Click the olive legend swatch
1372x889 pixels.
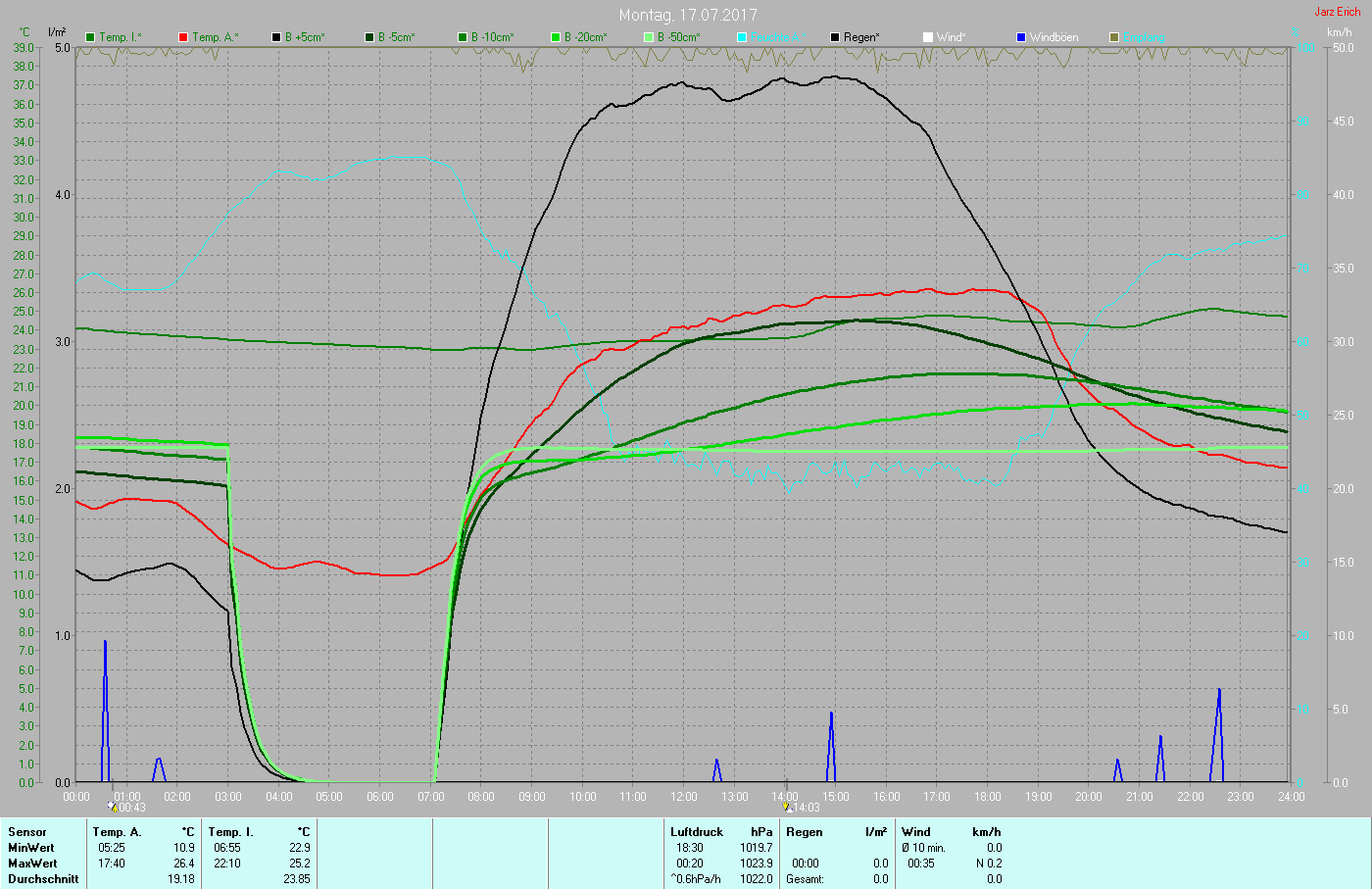[x=1114, y=37]
